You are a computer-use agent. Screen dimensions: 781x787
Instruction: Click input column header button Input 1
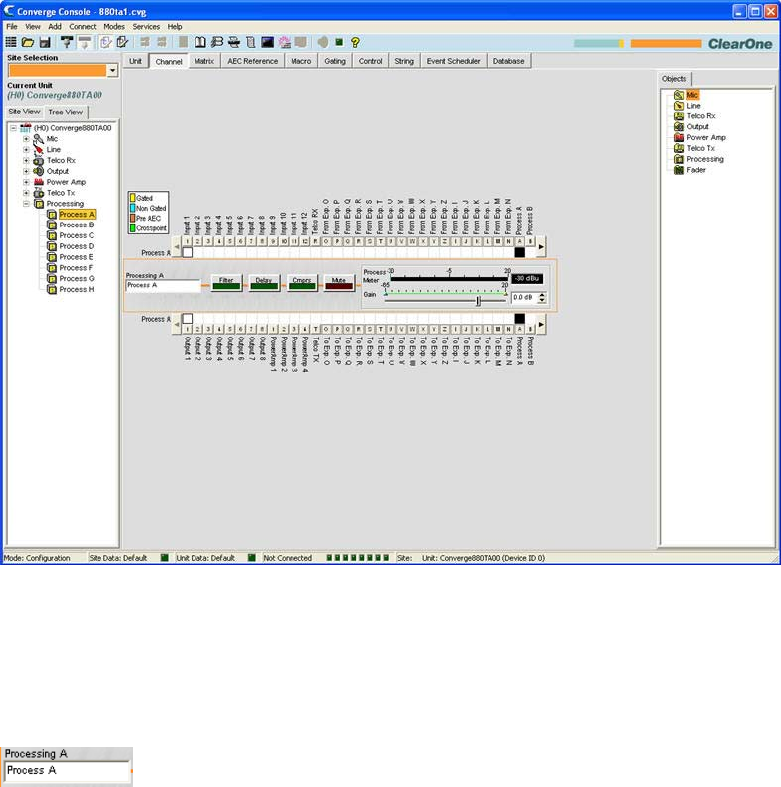coord(187,241)
